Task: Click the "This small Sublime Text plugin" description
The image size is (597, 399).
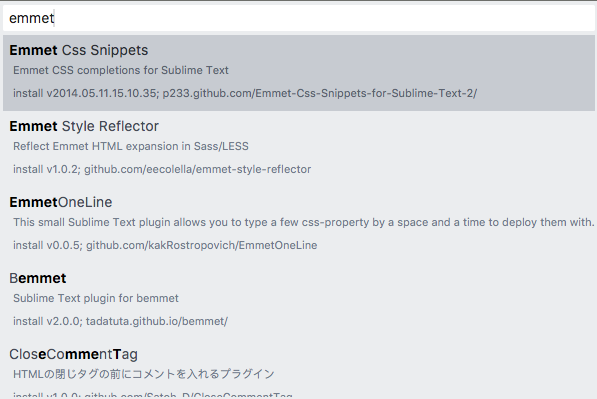Action: tap(303, 222)
